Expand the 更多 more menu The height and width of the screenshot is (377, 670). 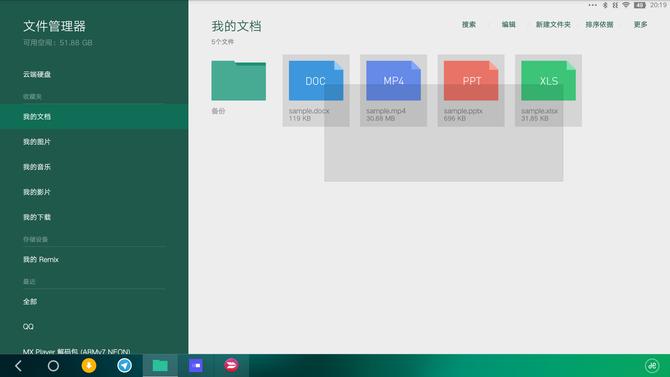(640, 25)
